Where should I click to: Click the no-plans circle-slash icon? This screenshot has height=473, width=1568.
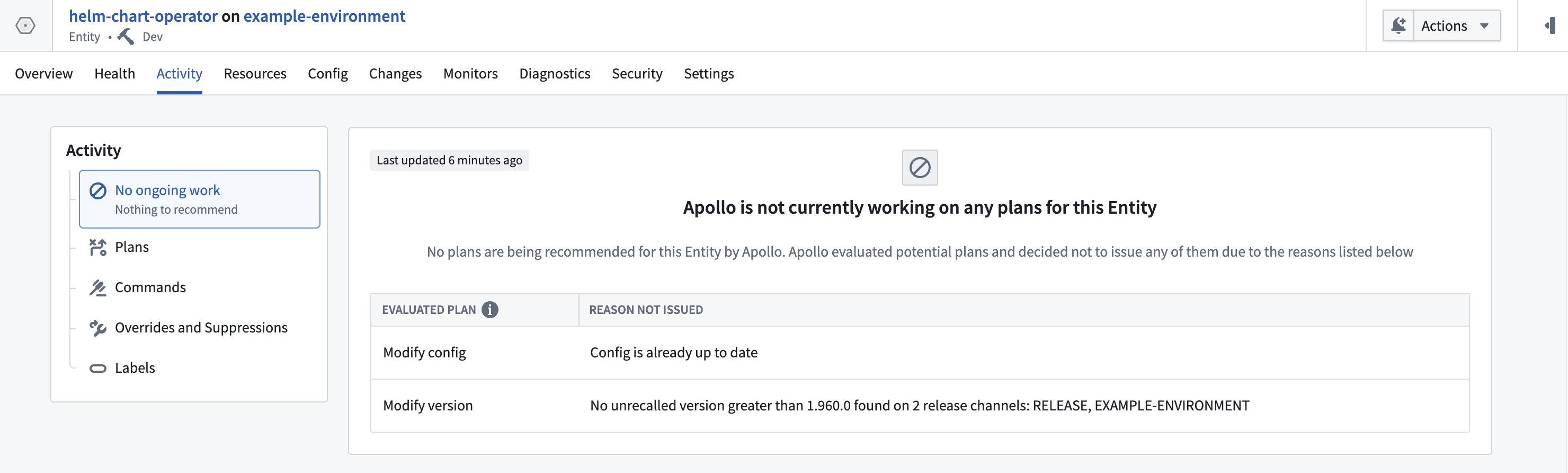(x=919, y=168)
